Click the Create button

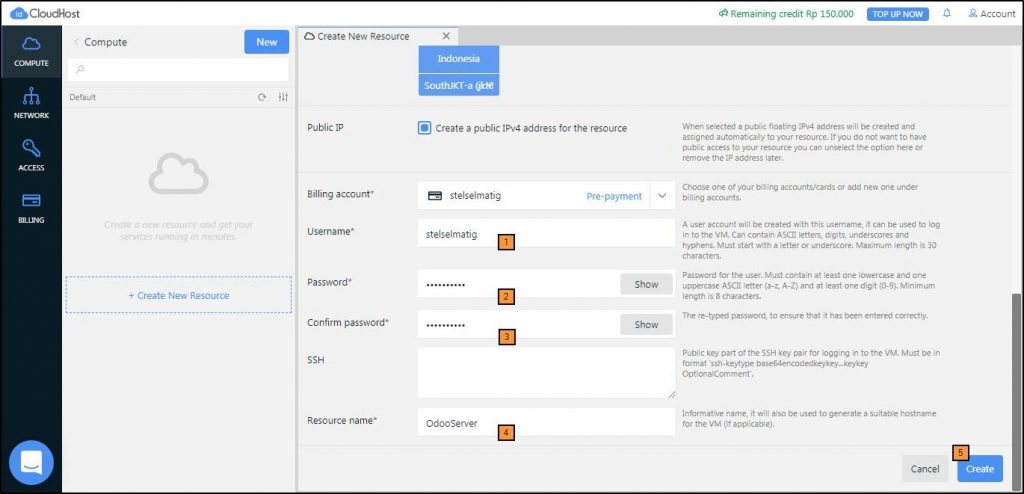click(979, 469)
